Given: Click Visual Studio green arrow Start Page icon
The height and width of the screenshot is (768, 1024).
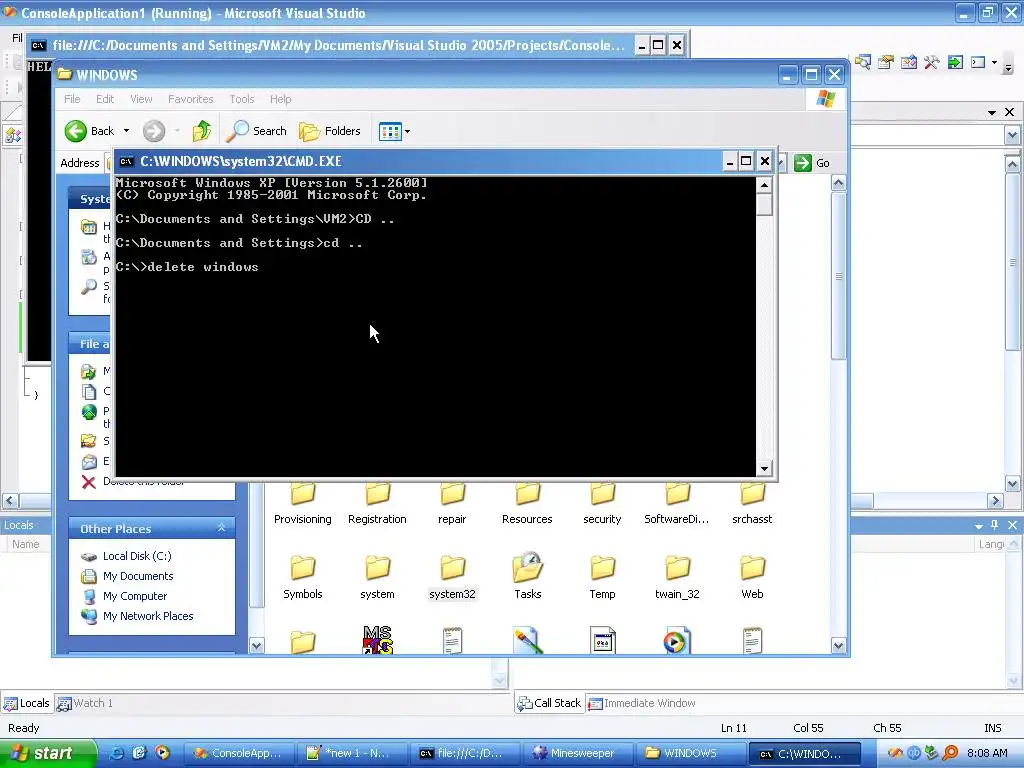Looking at the screenshot, I should [x=955, y=62].
